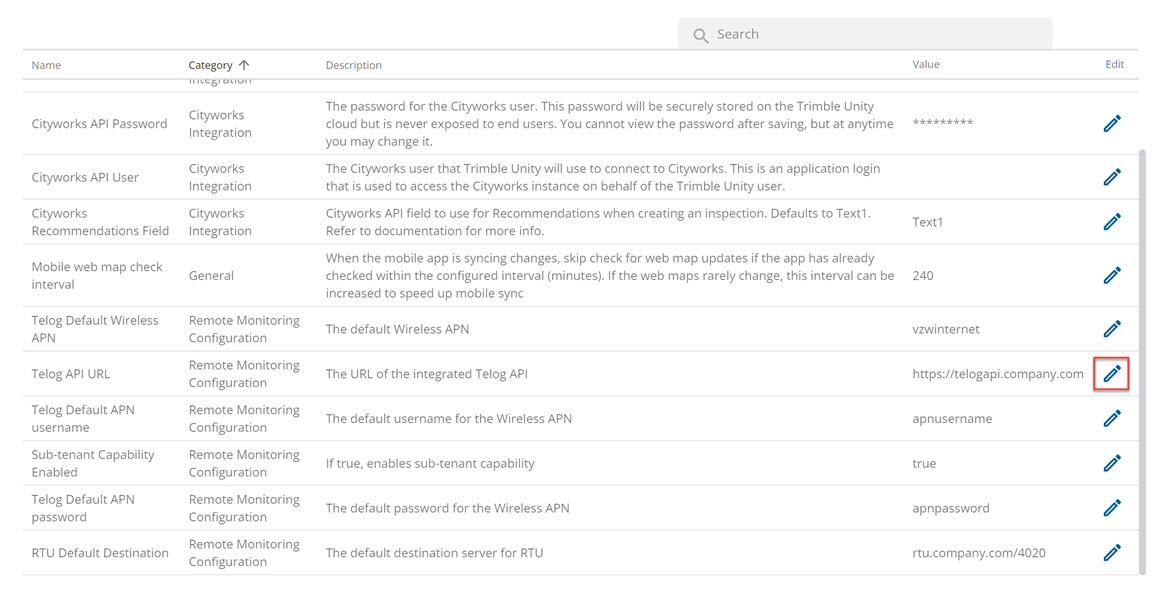Edit Telog Default APN username
This screenshot has height=595, width=1160.
pos(1112,419)
